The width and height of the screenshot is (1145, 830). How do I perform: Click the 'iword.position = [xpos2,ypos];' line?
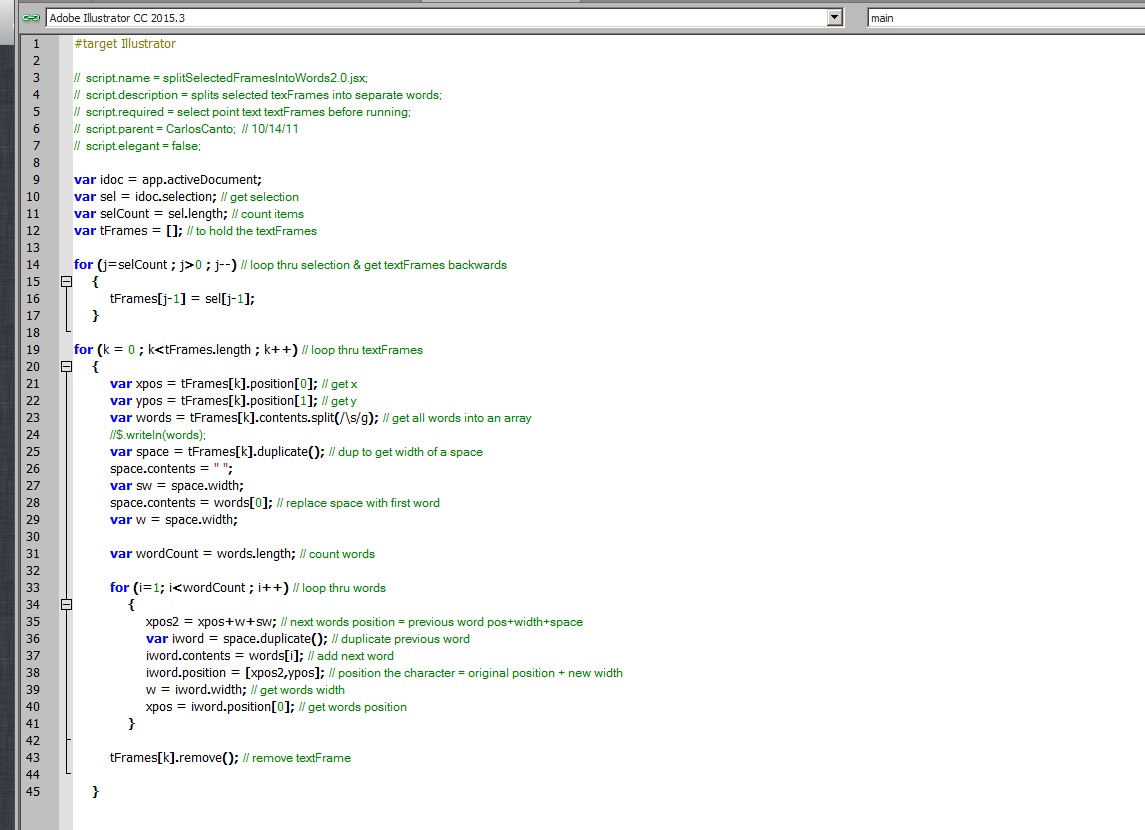(x=235, y=673)
